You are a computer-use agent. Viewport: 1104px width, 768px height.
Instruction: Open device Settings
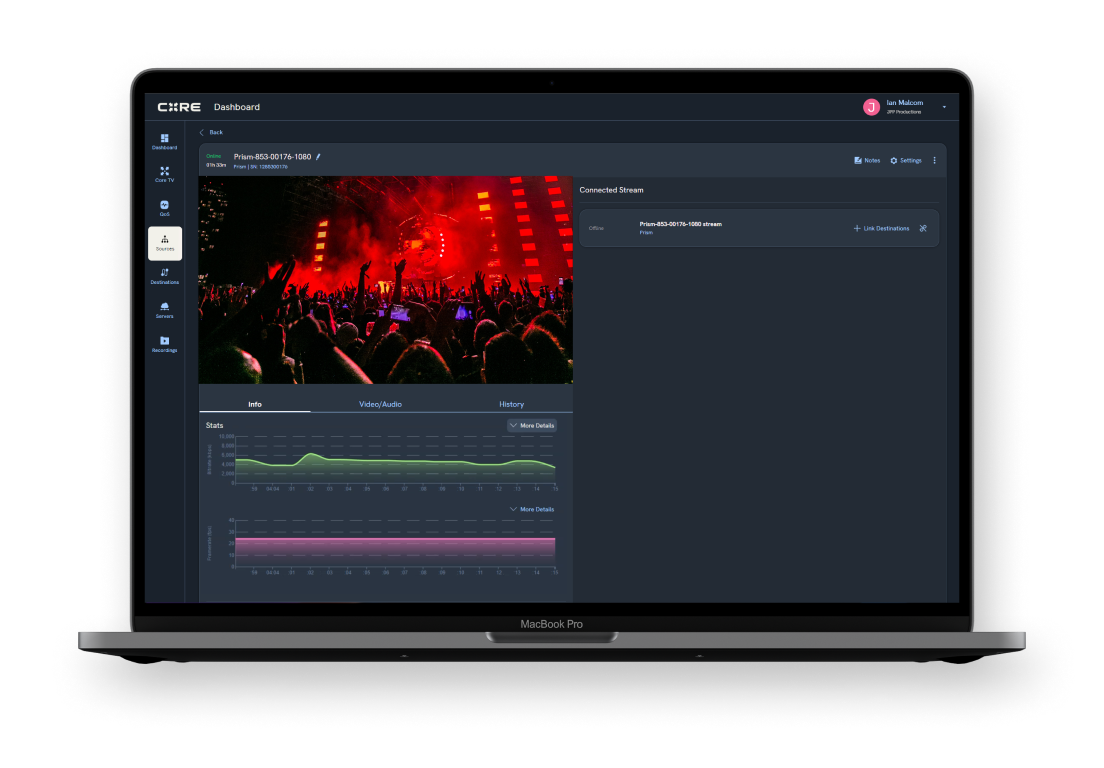906,160
